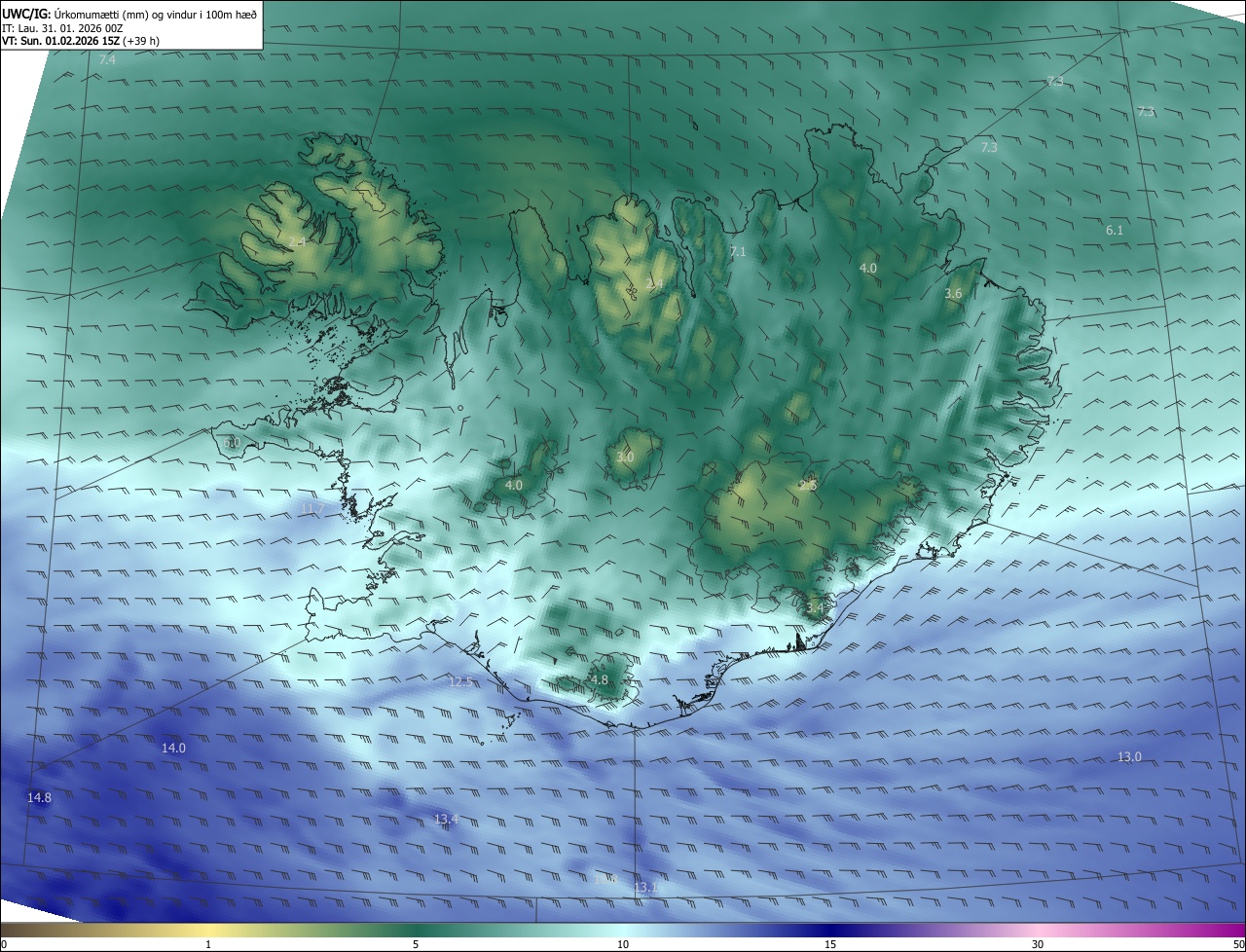
Task: Select the '6.1' value label
Action: (1115, 231)
